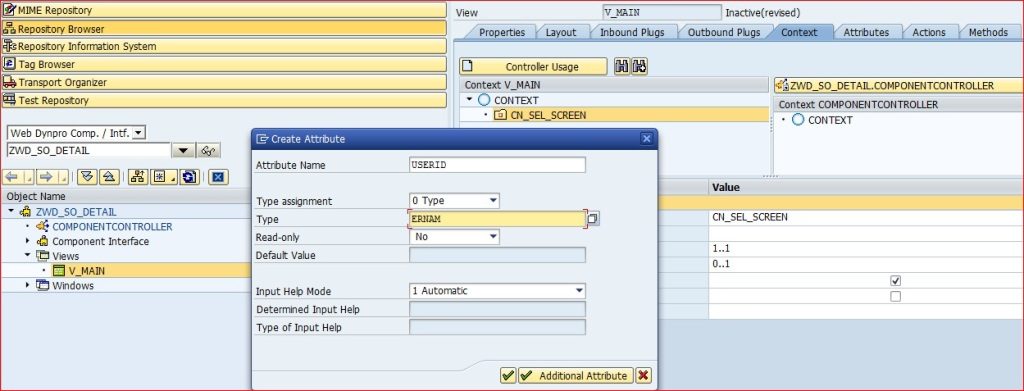Collapse the CONTEXT node in Context V_MAIN

pos(469,101)
